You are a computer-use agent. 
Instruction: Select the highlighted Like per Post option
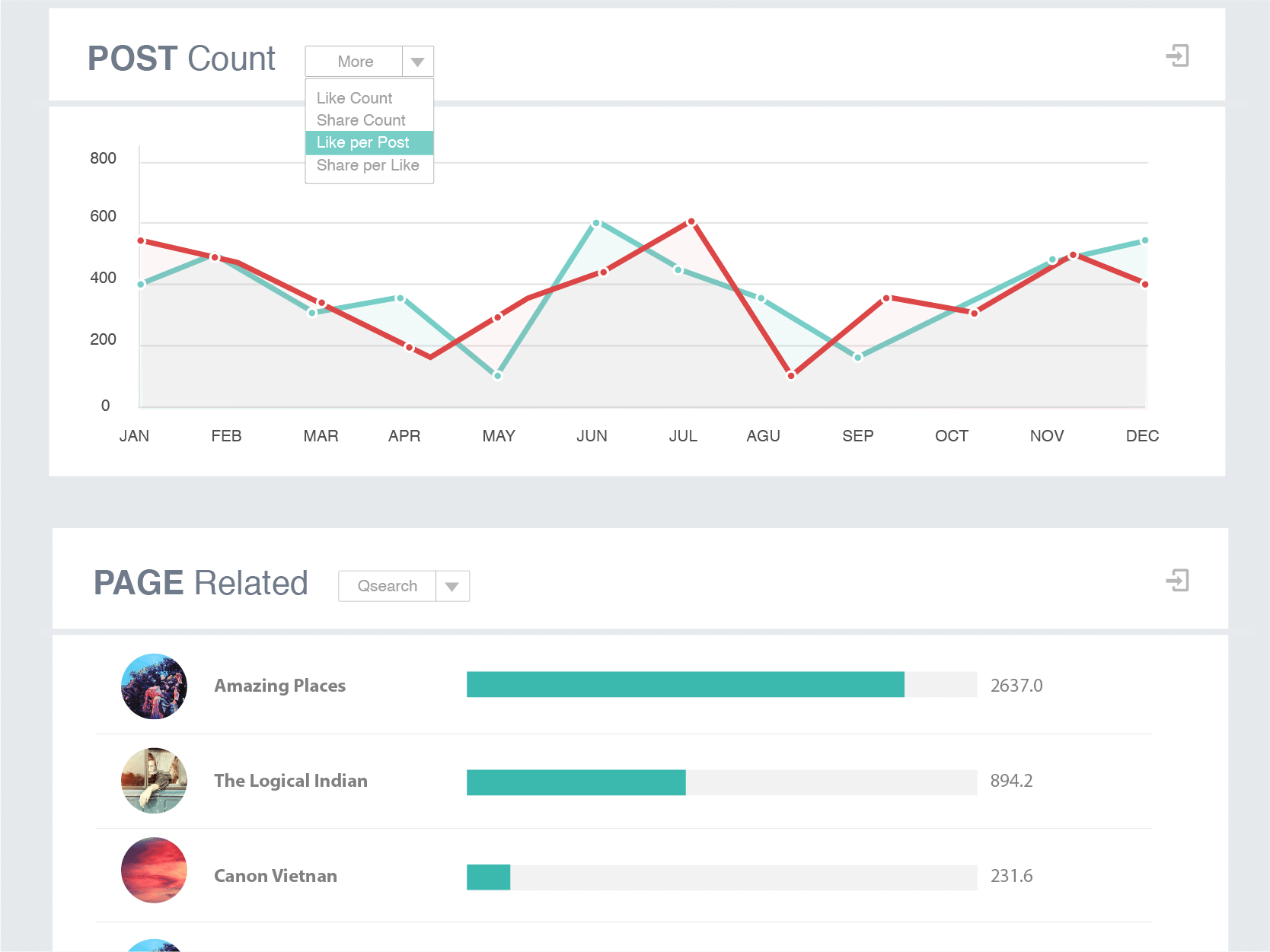point(363,142)
